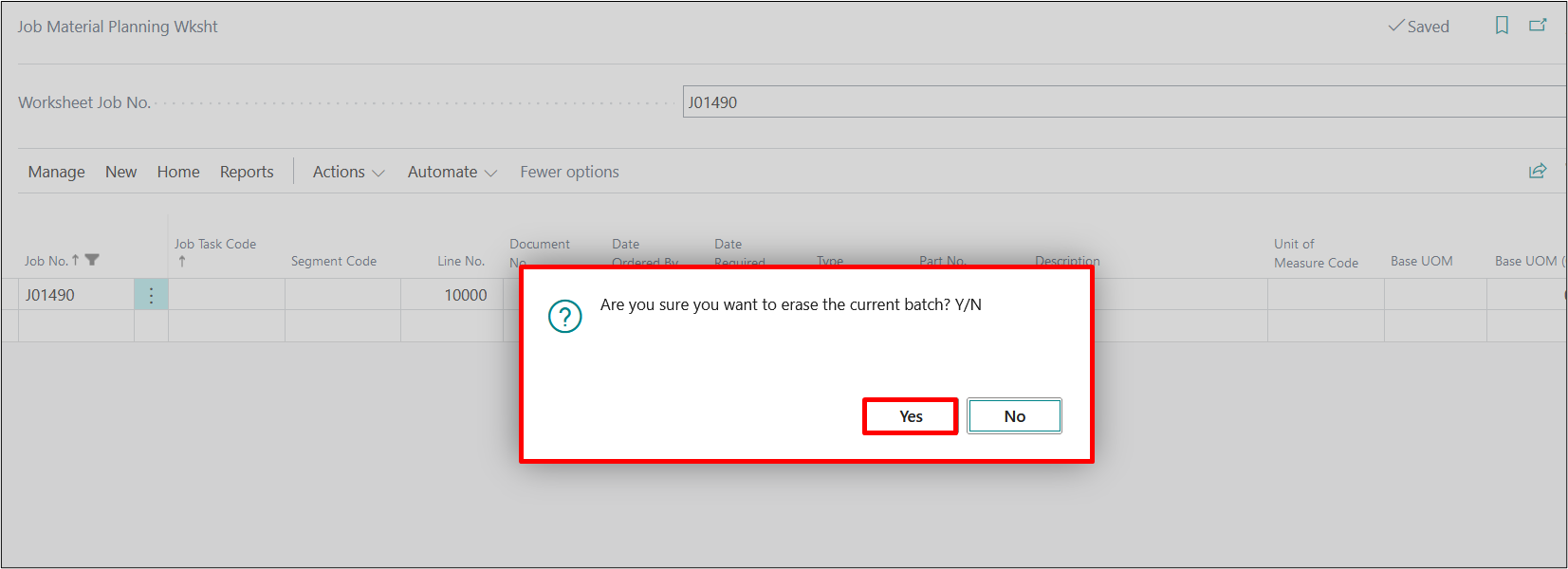Select the Home menu item

(178, 172)
